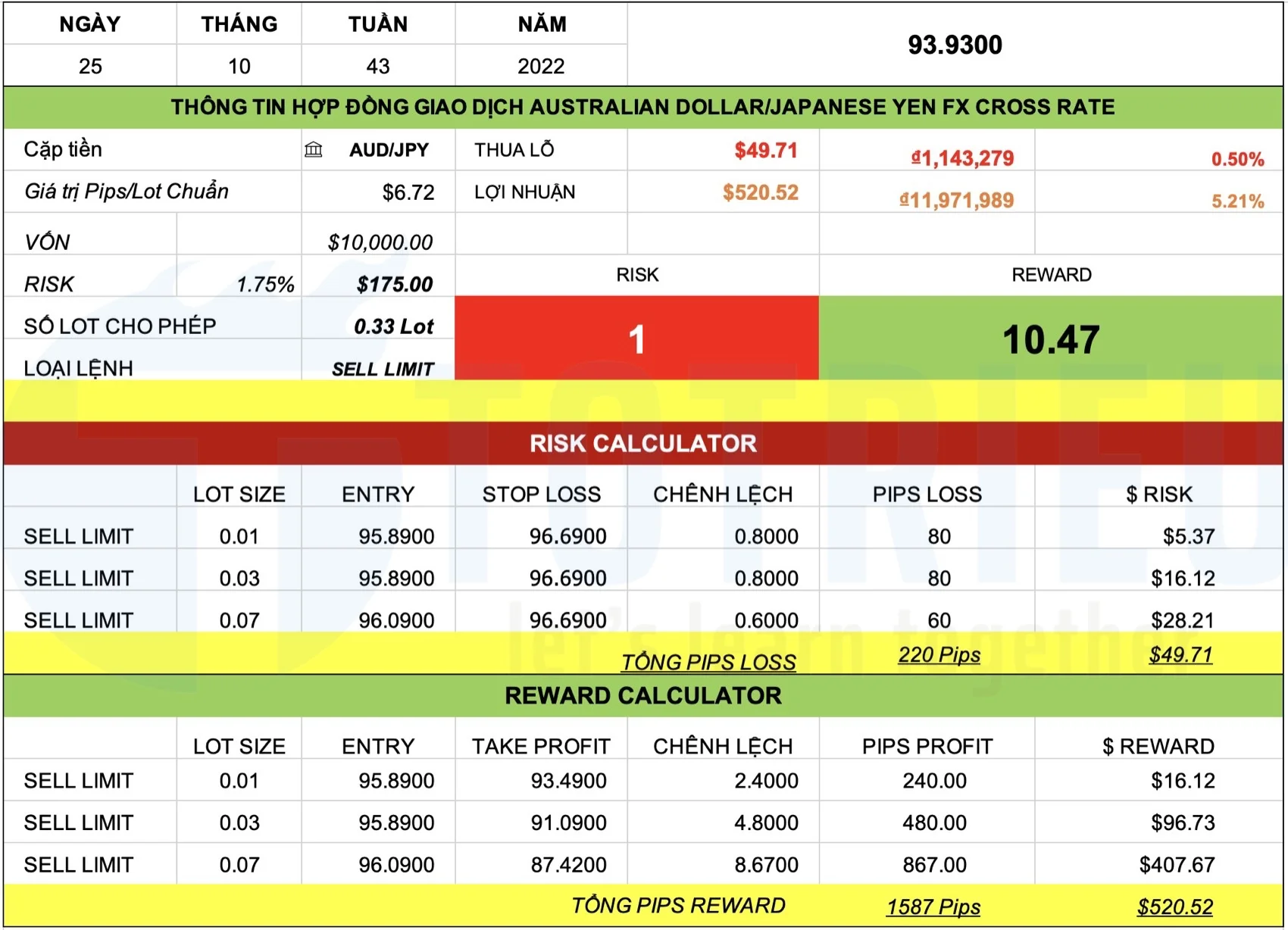1288x930 pixels.
Task: Select the RISK CALCULATOR header bar
Action: pos(642,443)
